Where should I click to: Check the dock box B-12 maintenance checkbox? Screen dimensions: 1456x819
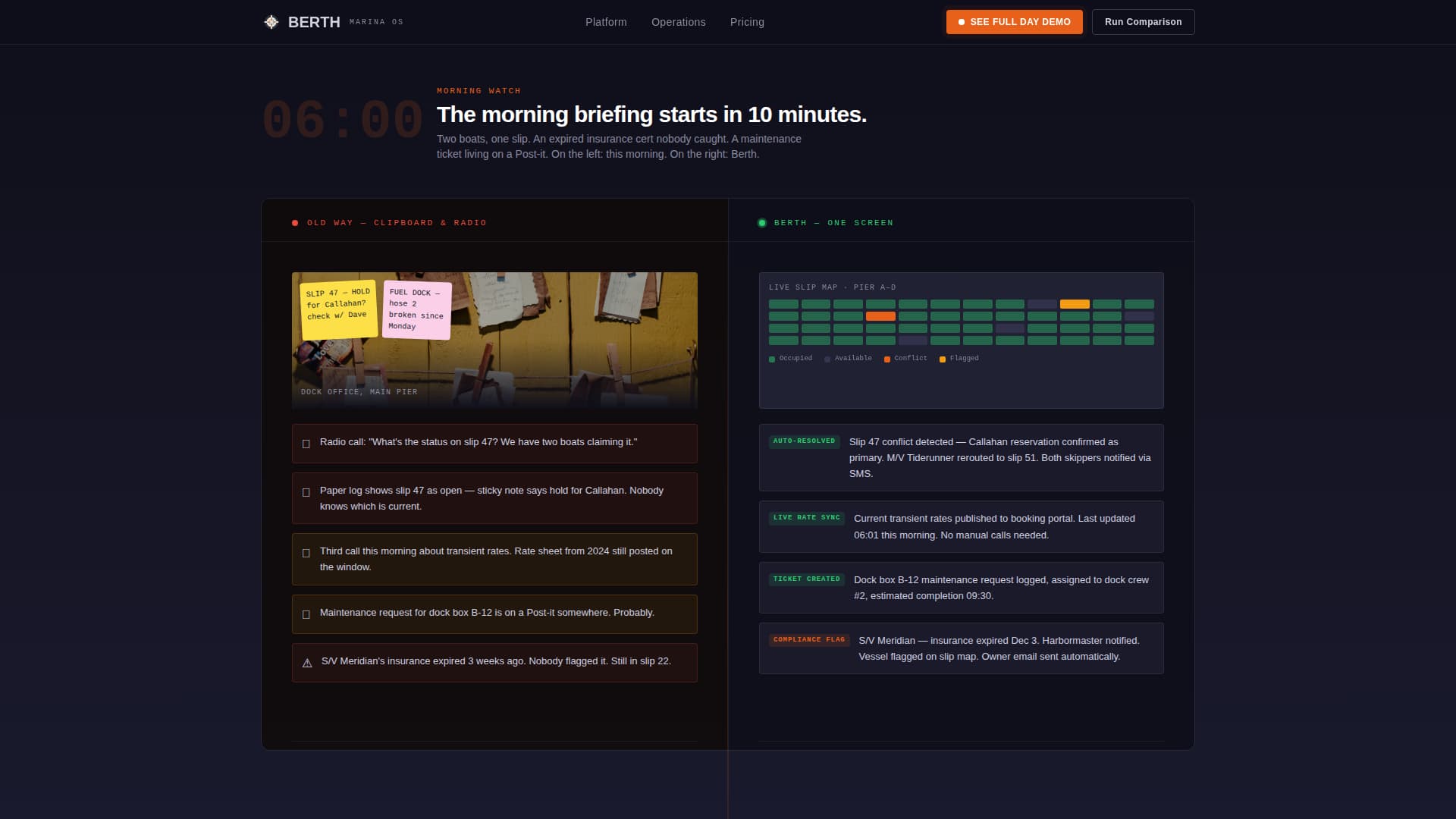coord(306,613)
